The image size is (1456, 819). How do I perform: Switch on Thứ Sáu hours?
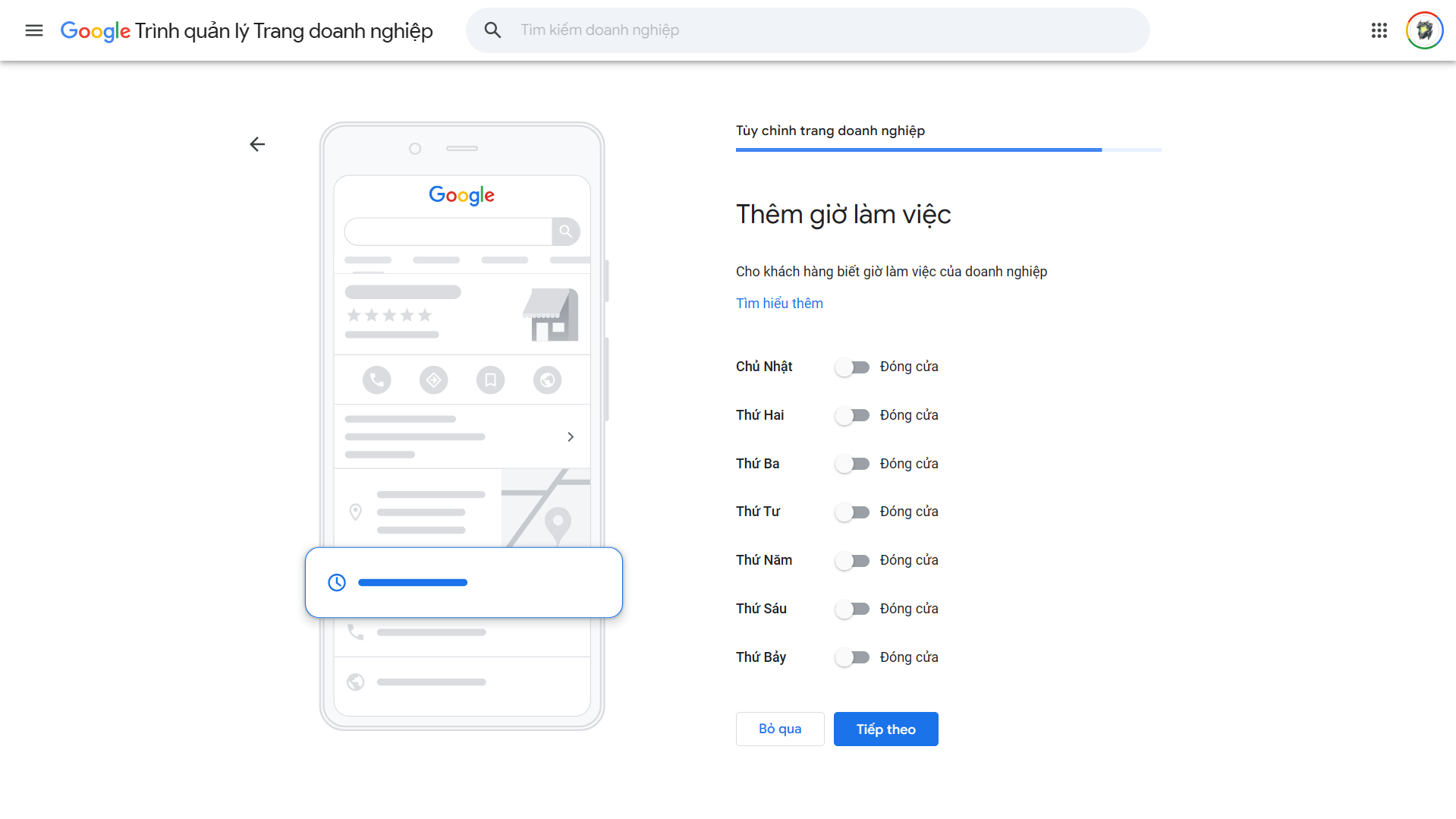(x=852, y=609)
